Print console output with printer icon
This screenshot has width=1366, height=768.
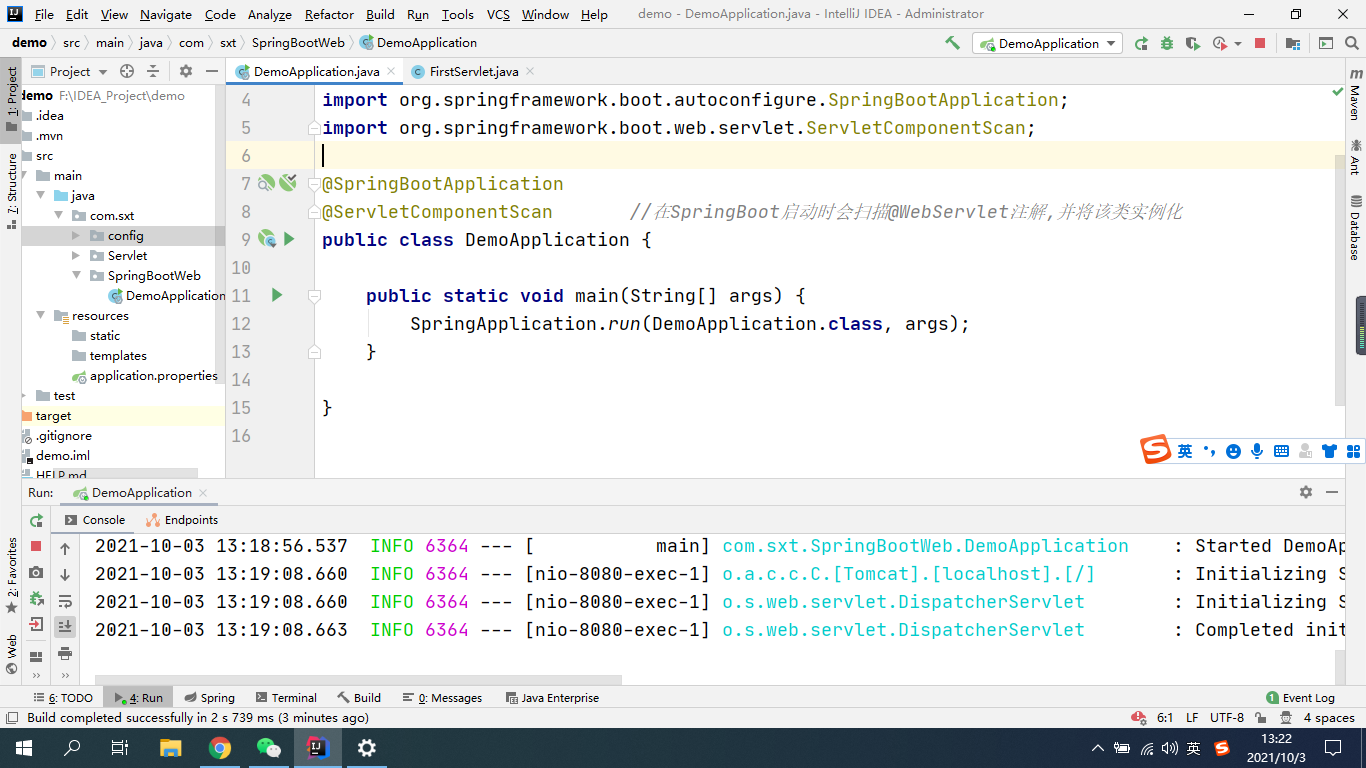[x=65, y=653]
